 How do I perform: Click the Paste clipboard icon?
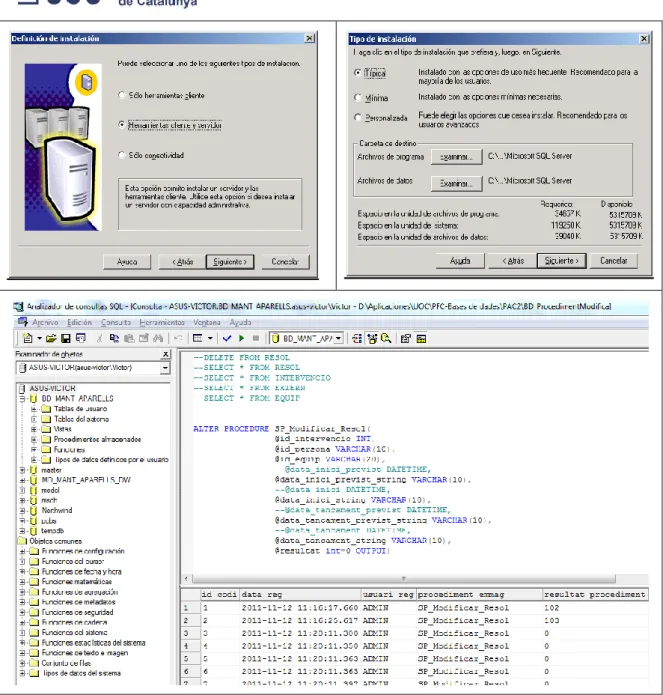pos(129,339)
